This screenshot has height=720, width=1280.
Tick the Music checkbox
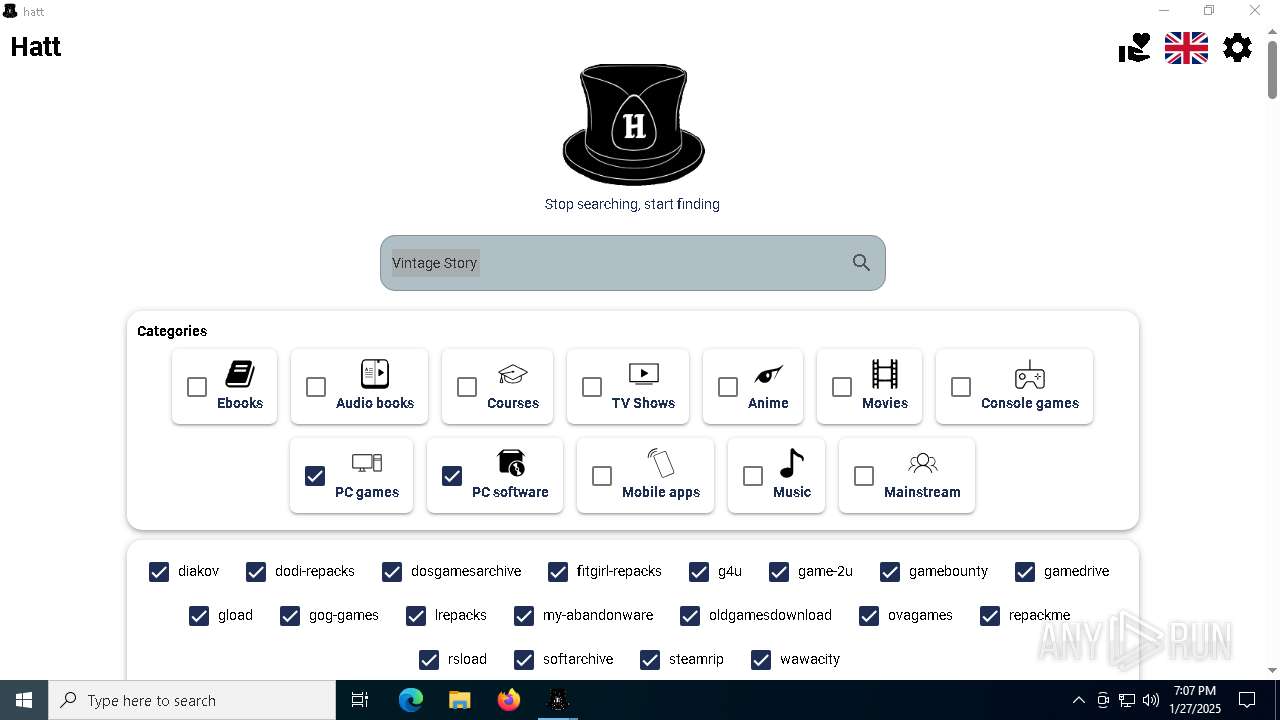pos(753,476)
